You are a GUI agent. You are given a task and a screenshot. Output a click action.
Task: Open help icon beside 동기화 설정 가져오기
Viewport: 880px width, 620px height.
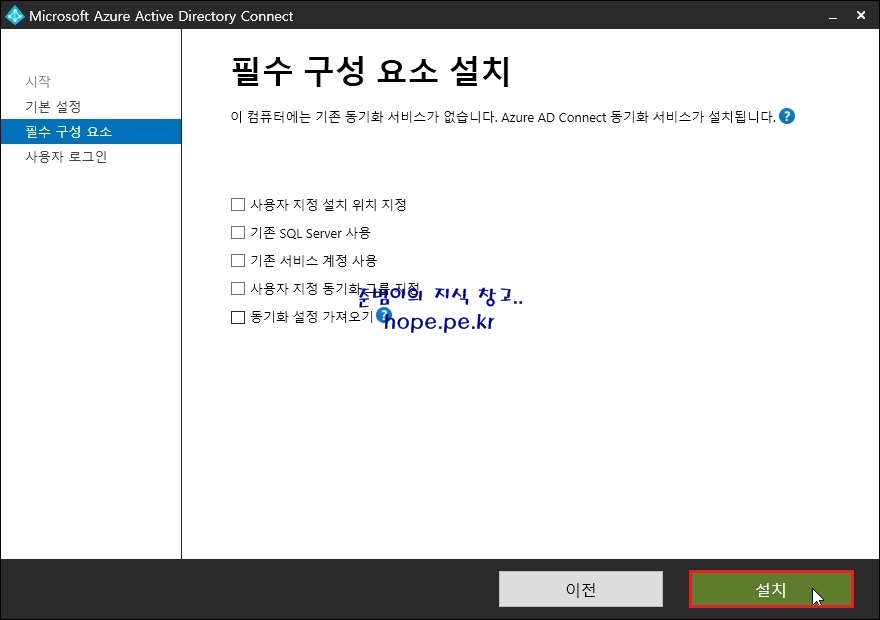(383, 315)
